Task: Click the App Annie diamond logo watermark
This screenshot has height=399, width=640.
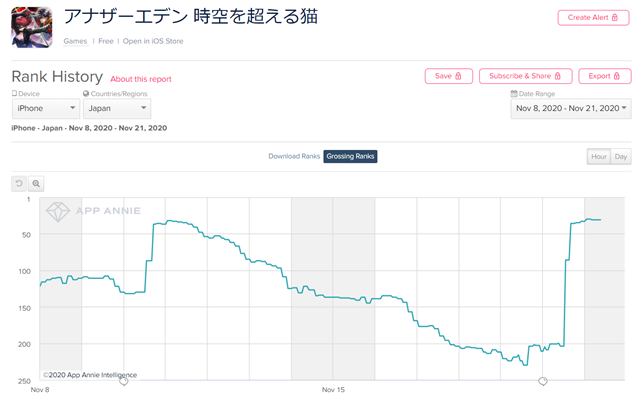Action: [x=58, y=211]
